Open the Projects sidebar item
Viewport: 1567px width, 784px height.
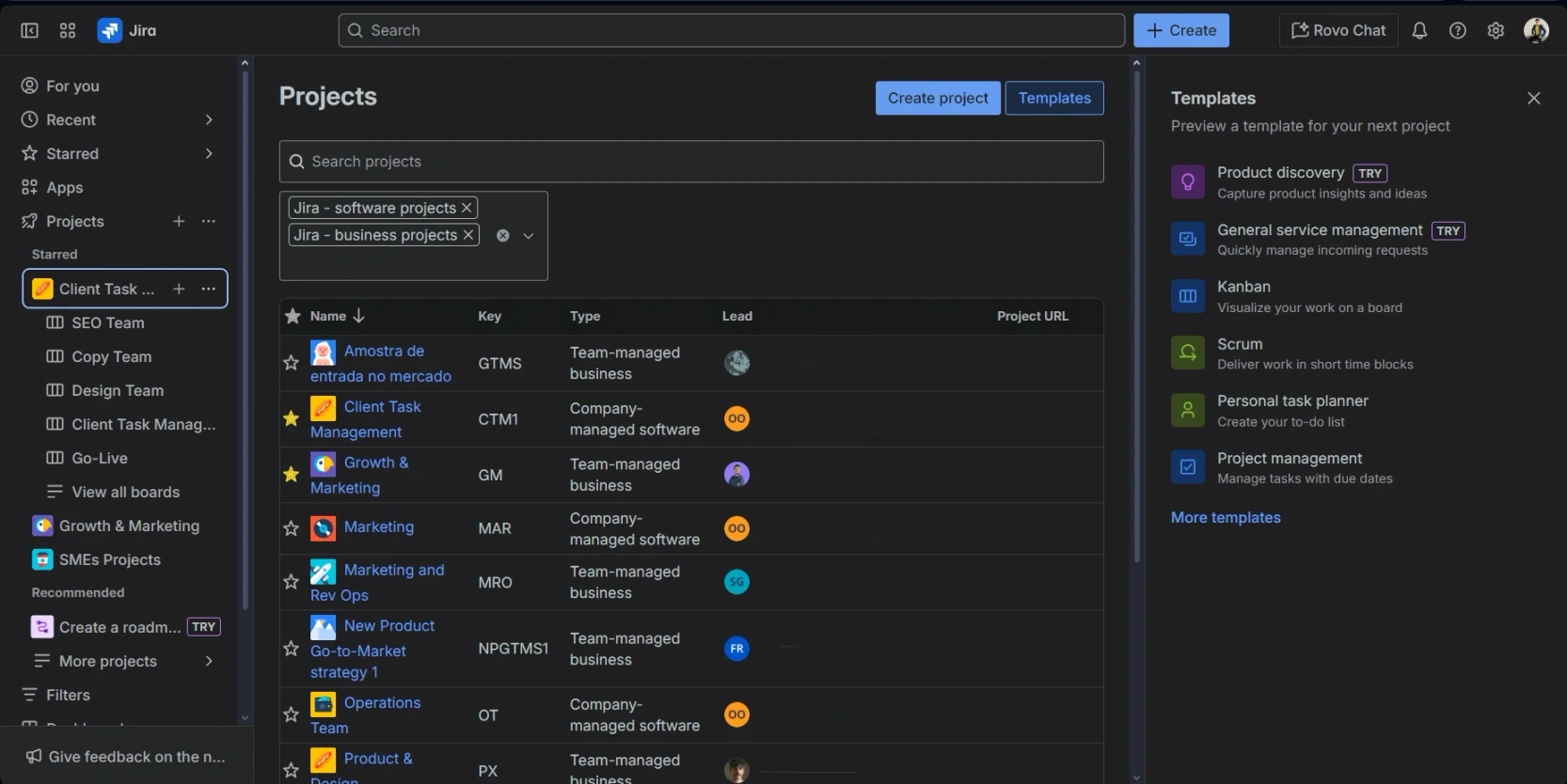75,221
